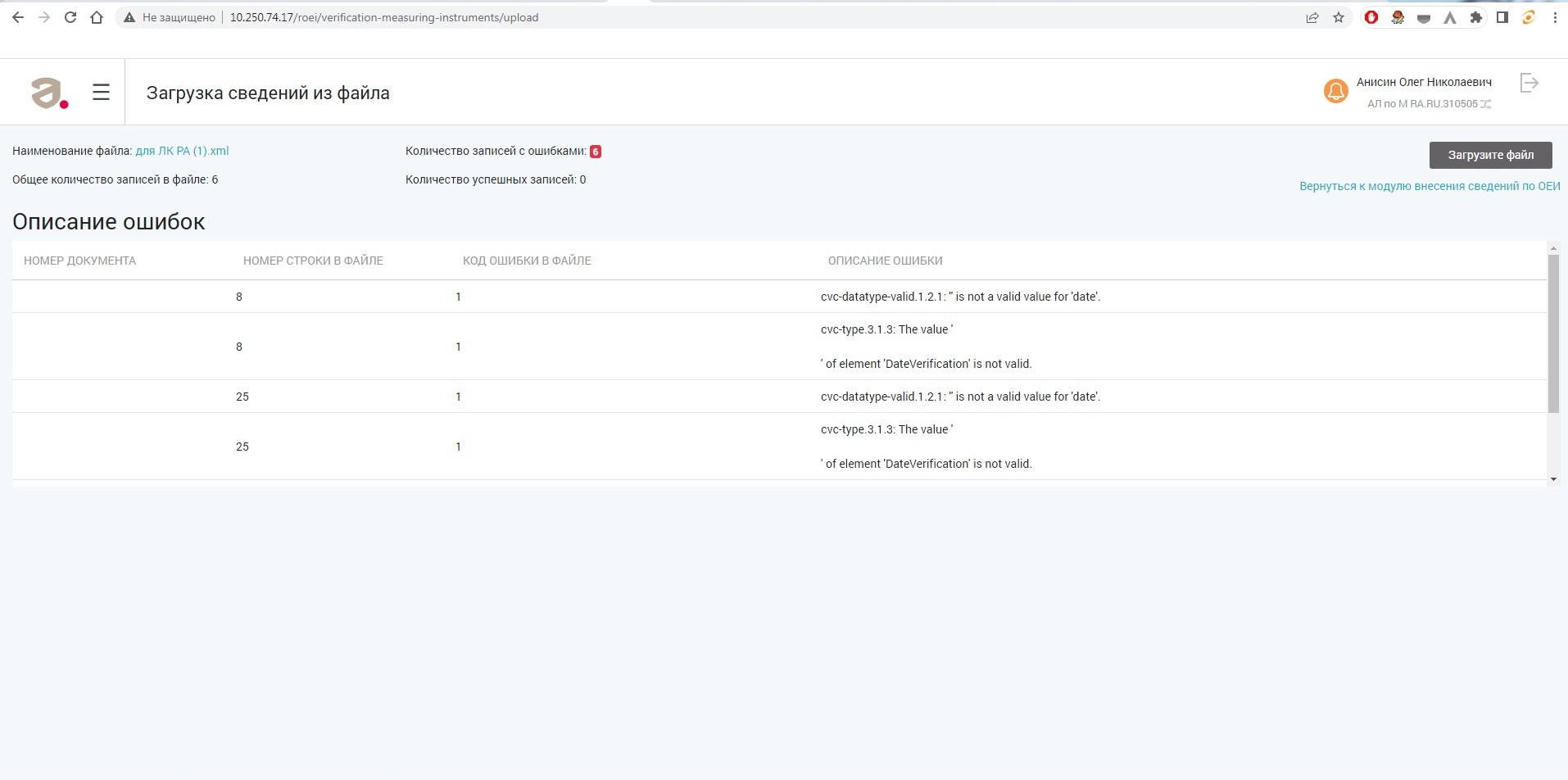Open 'Вернуться к модулю внесения сведений по ОЕИ' link
Screen dimensions: 1568x780
1430,186
